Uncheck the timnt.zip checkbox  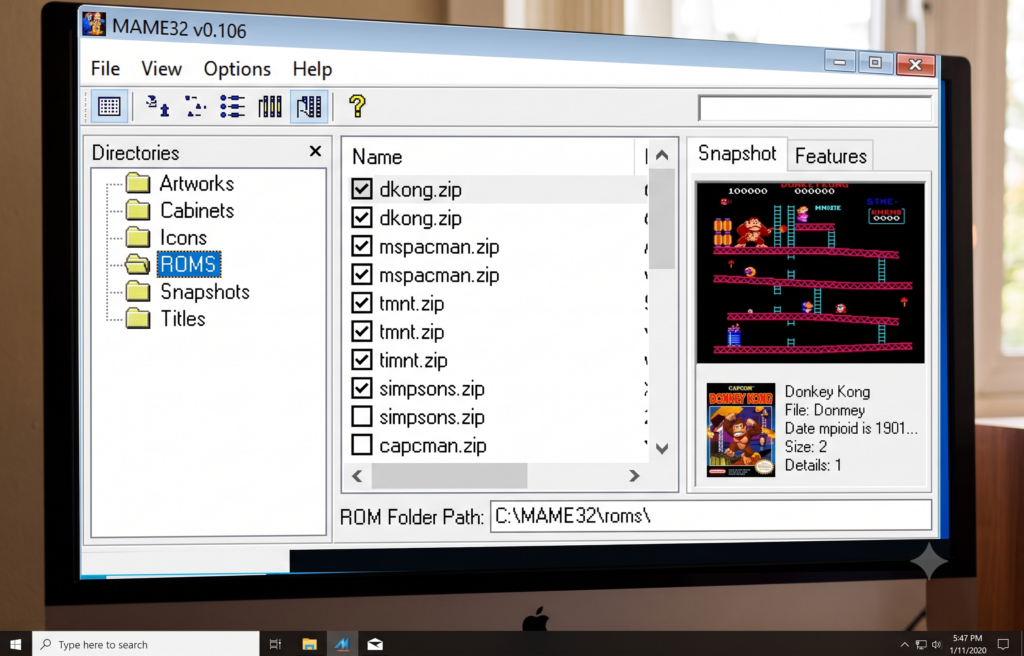[362, 360]
